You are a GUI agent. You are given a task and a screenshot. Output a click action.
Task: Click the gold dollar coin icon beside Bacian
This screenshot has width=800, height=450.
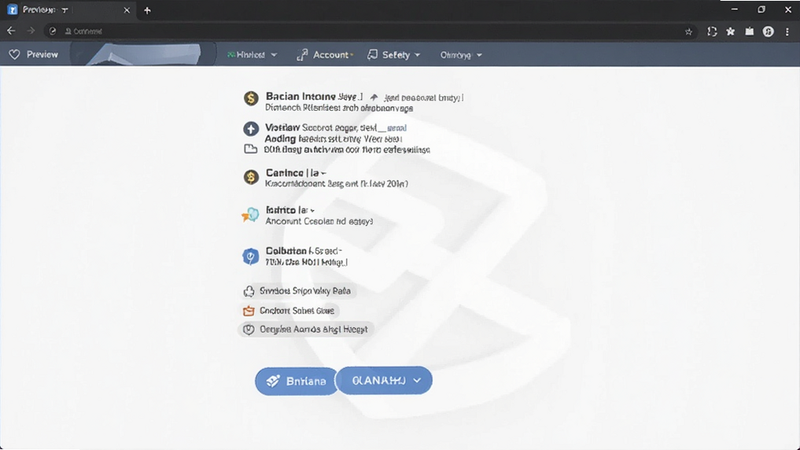click(251, 98)
